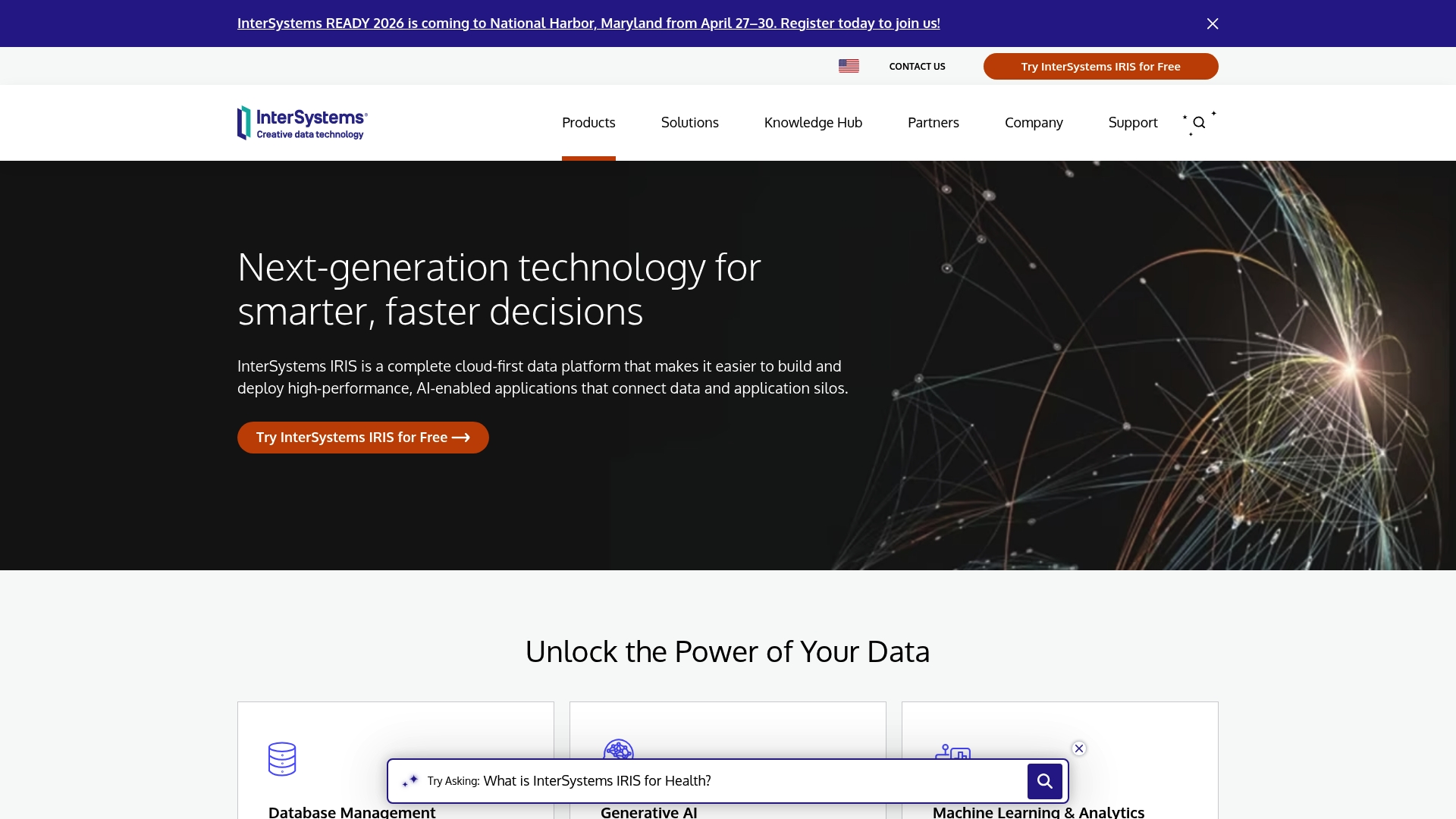Click the InterSystems logo
This screenshot has height=819, width=1456.
coord(302,122)
